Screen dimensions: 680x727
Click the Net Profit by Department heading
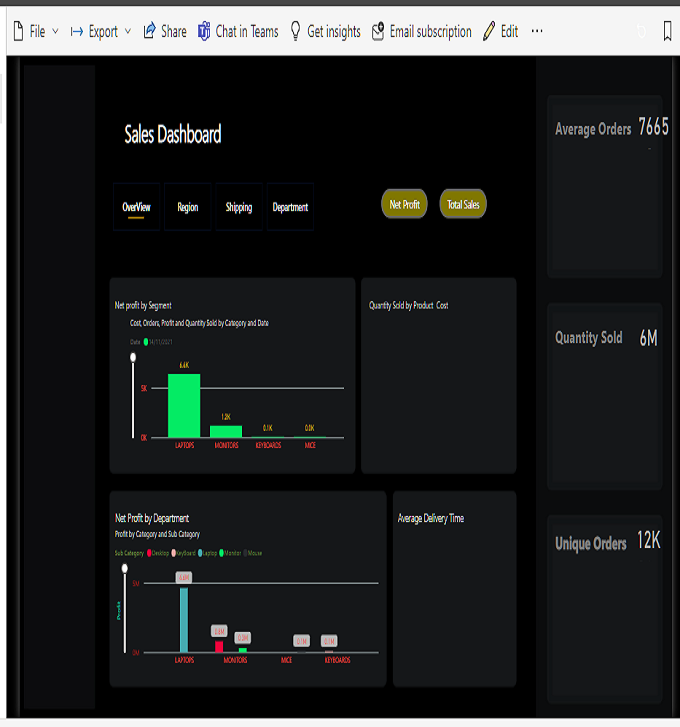point(152,518)
